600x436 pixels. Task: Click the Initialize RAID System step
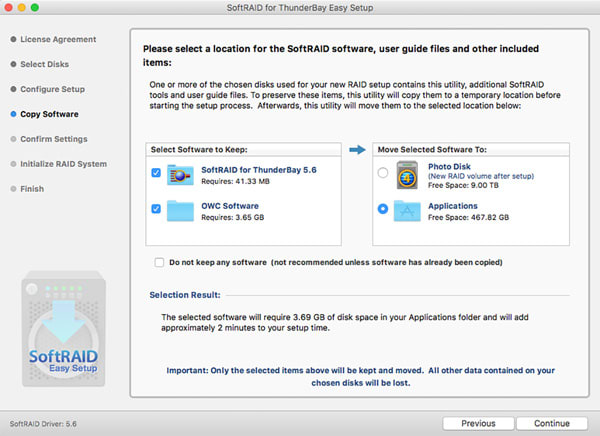(63, 164)
